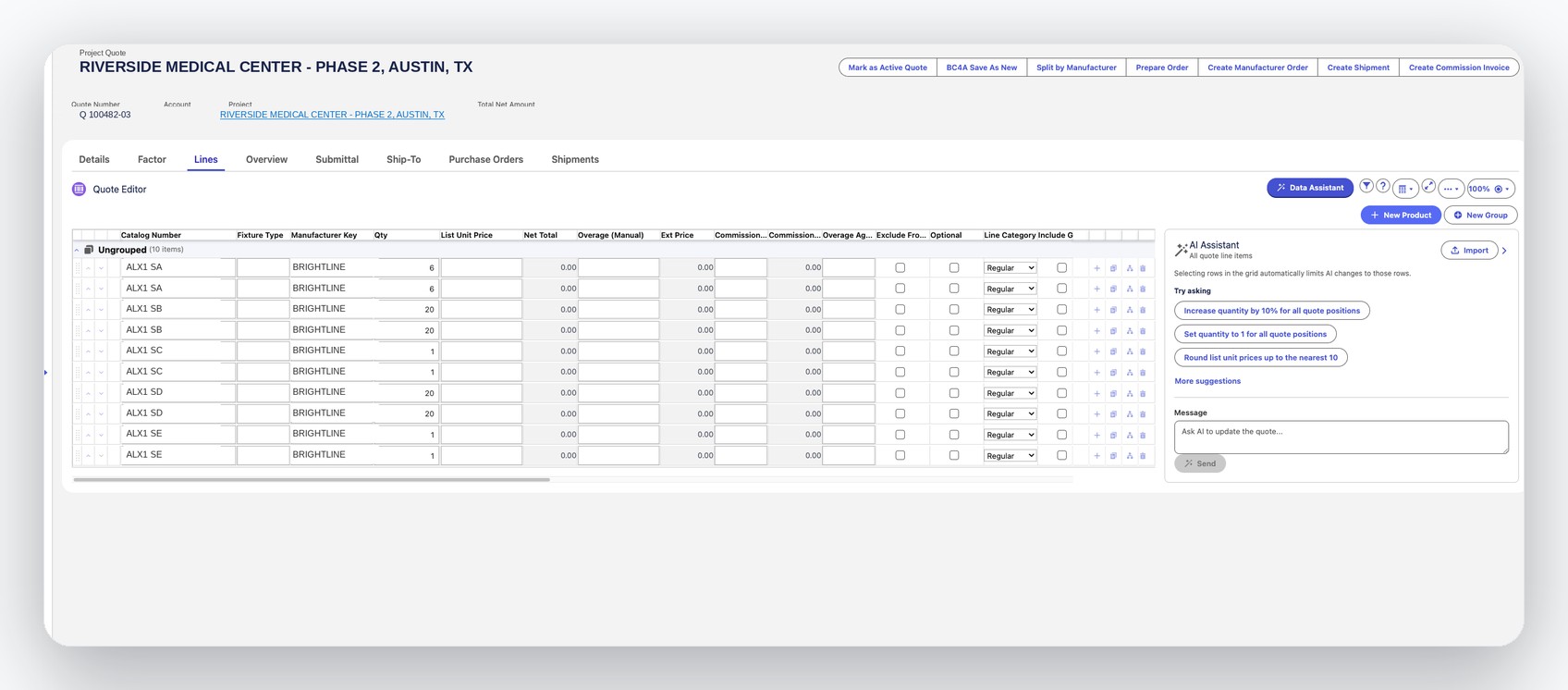Click move-down arrow on first ALX1 SE row
The image size is (1568, 690).
coord(102,435)
